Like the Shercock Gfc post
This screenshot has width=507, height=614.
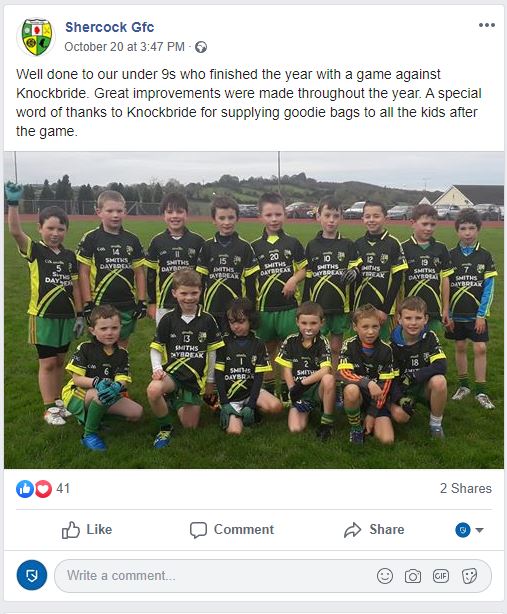(87, 530)
